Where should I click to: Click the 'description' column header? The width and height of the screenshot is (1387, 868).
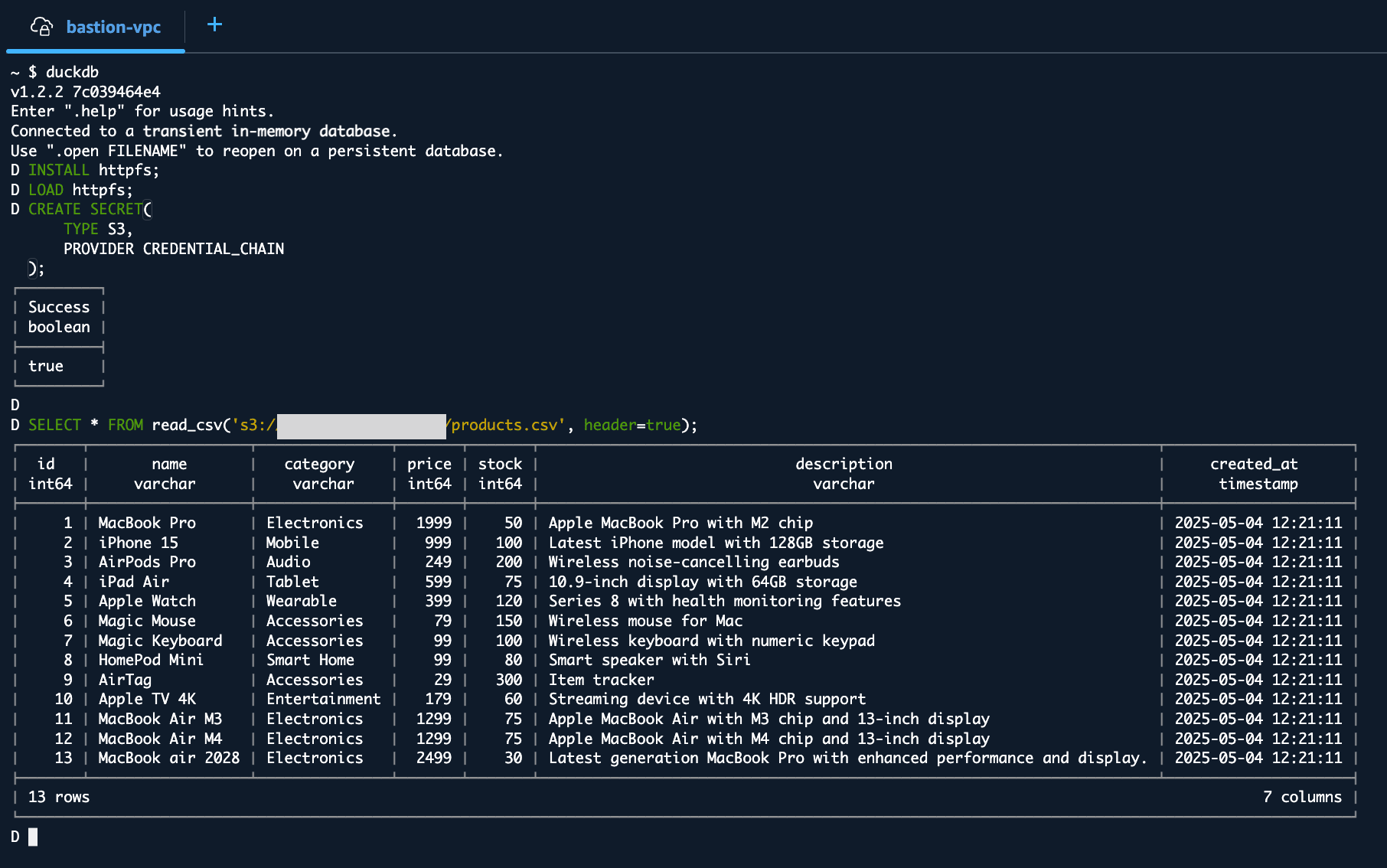tap(844, 464)
